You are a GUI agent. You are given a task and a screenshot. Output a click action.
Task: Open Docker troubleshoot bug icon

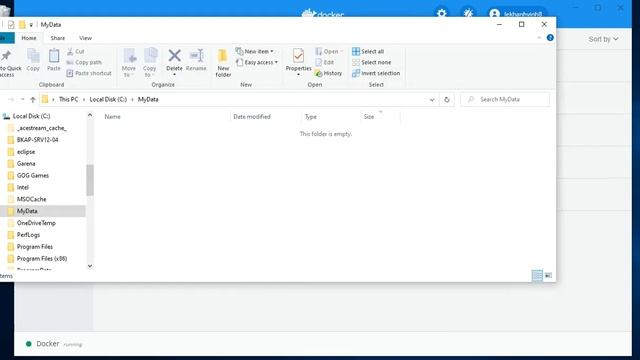click(x=468, y=13)
